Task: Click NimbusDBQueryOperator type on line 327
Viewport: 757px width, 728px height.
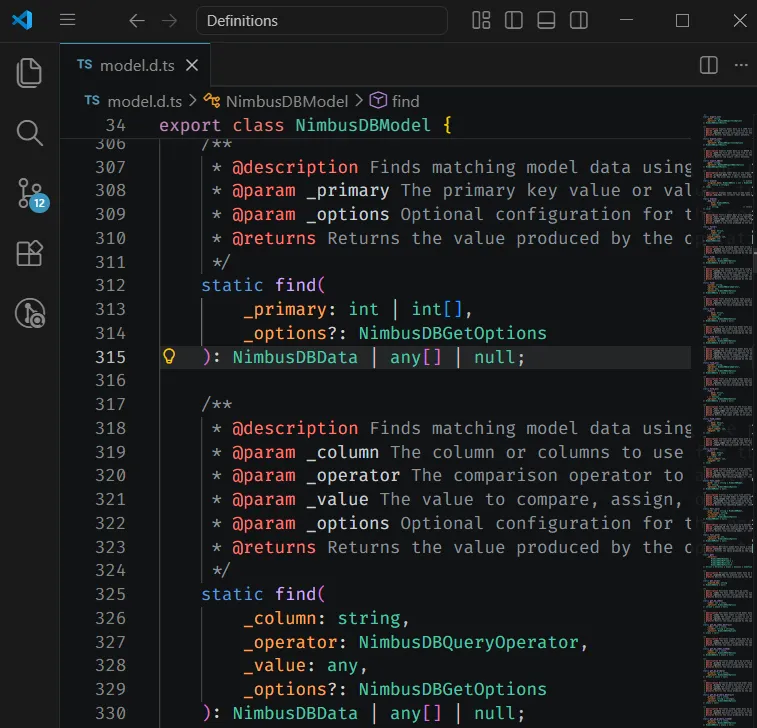Action: pos(468,642)
